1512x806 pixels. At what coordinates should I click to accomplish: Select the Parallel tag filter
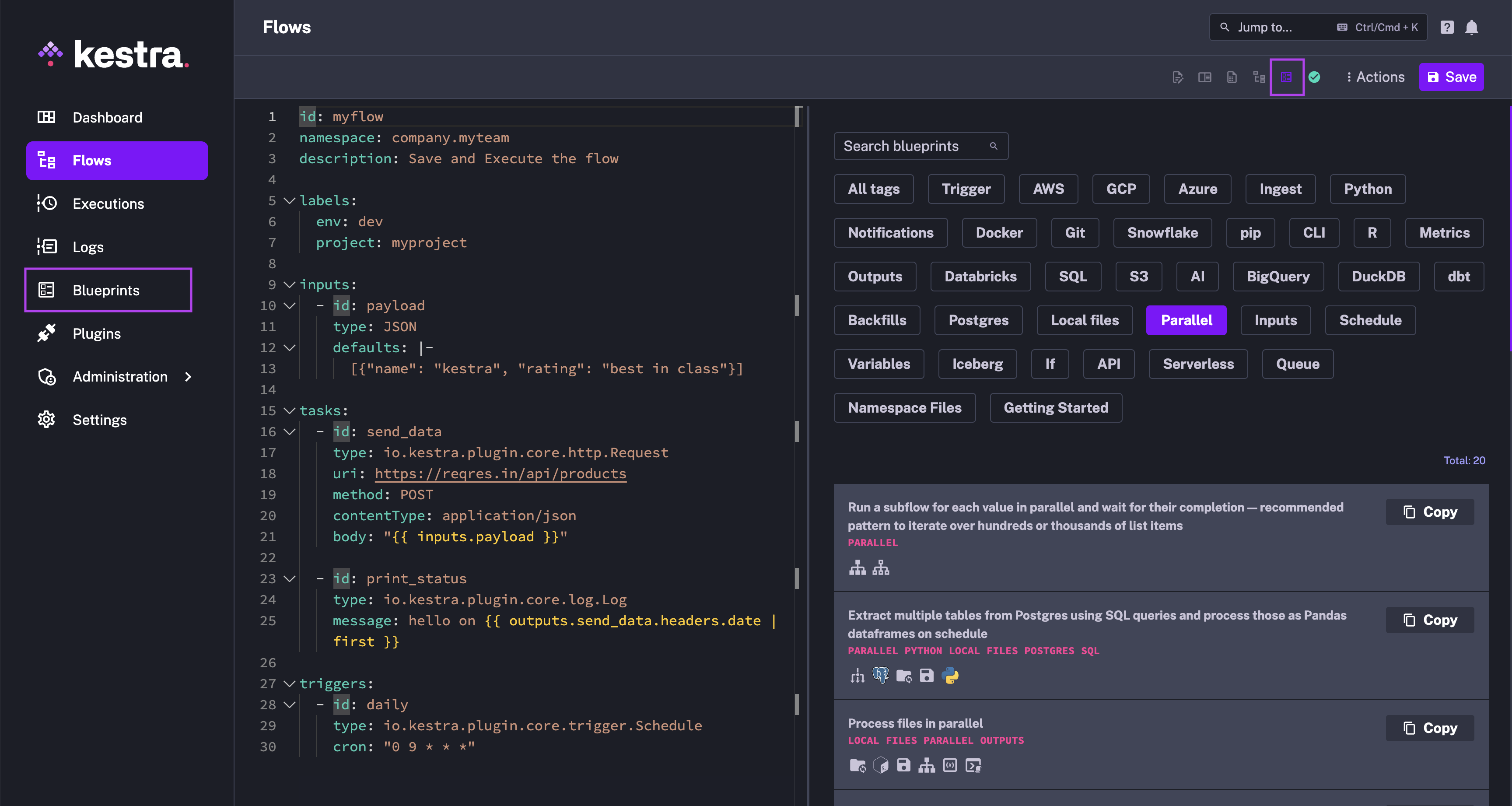click(x=1187, y=320)
